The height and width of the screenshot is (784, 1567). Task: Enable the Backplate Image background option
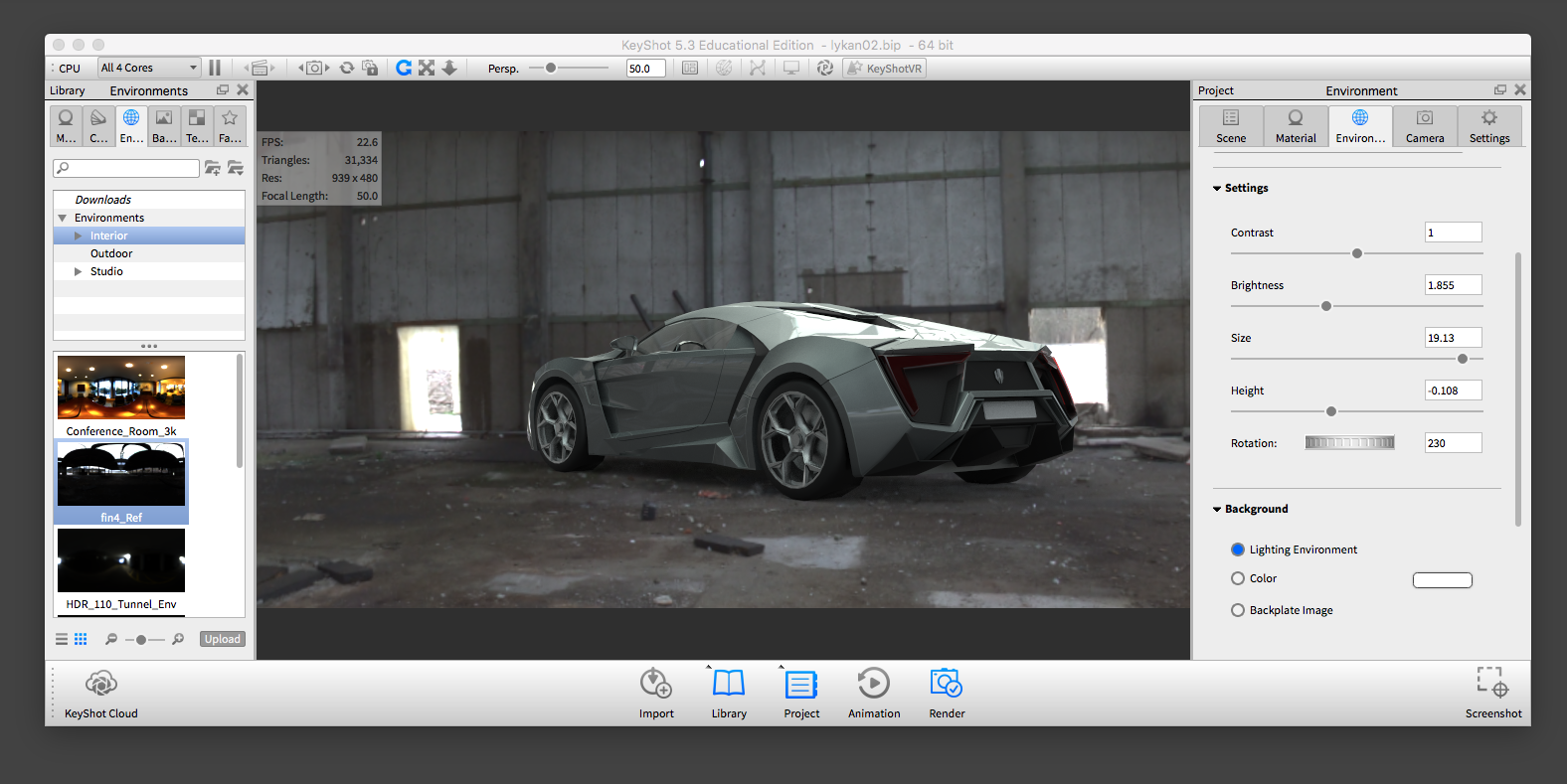point(1238,610)
